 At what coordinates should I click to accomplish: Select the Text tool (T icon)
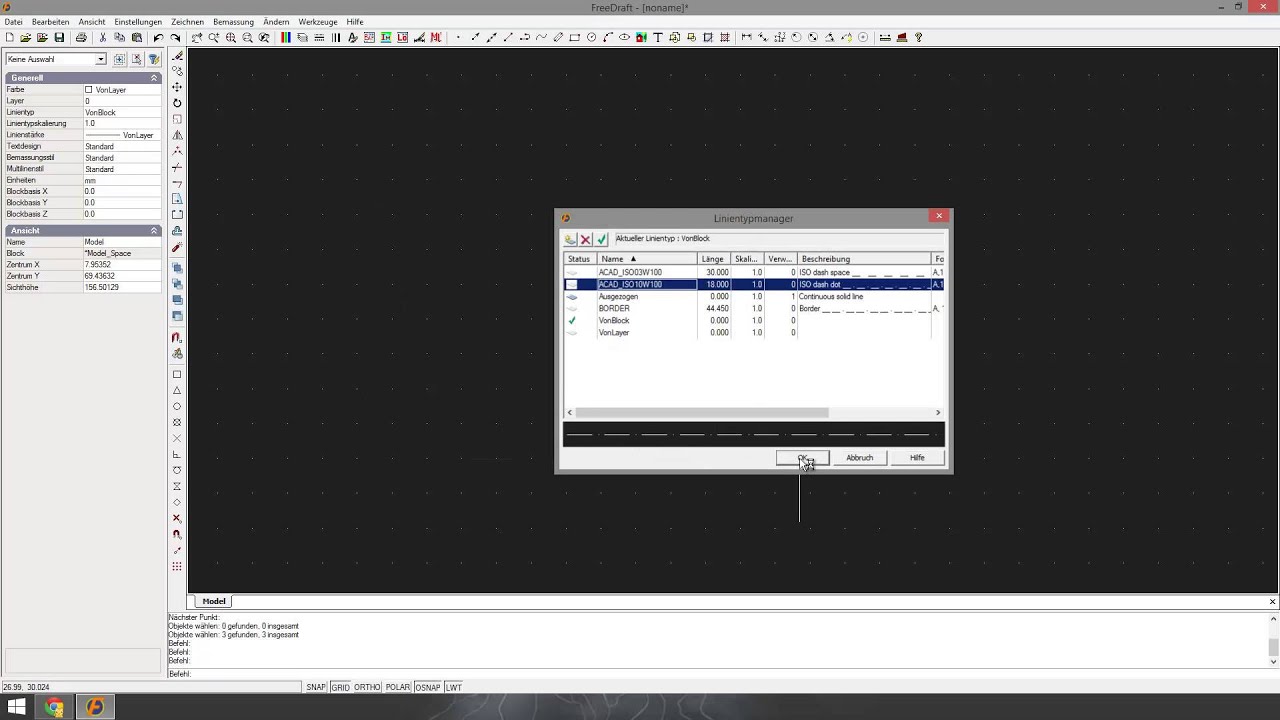coord(658,38)
